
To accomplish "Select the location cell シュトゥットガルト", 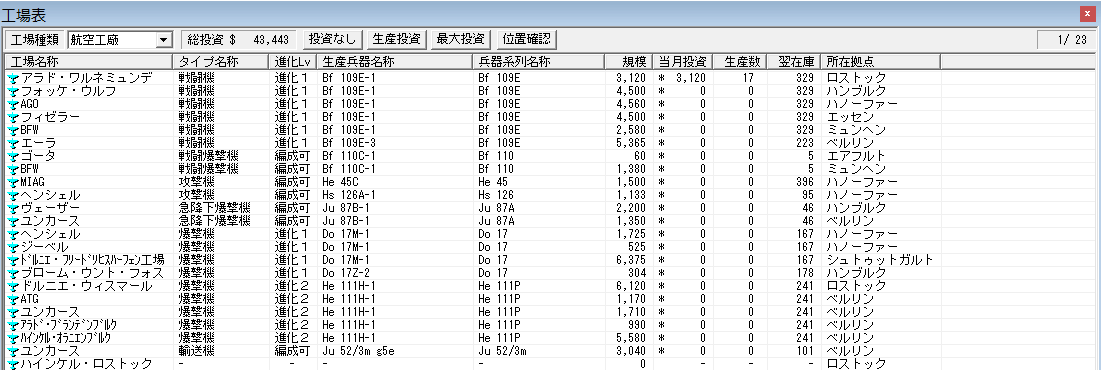I will point(881,260).
